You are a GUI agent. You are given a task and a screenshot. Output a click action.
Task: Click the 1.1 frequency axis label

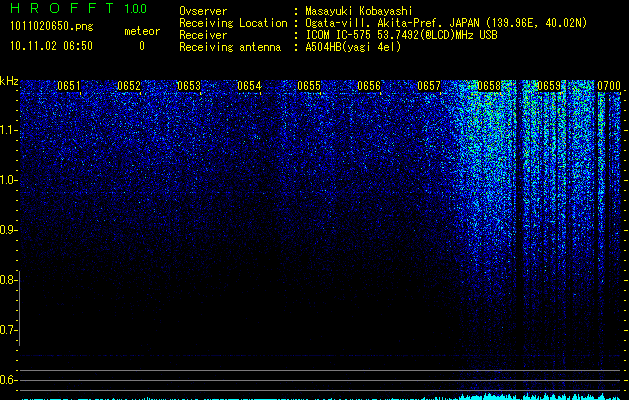pos(8,130)
